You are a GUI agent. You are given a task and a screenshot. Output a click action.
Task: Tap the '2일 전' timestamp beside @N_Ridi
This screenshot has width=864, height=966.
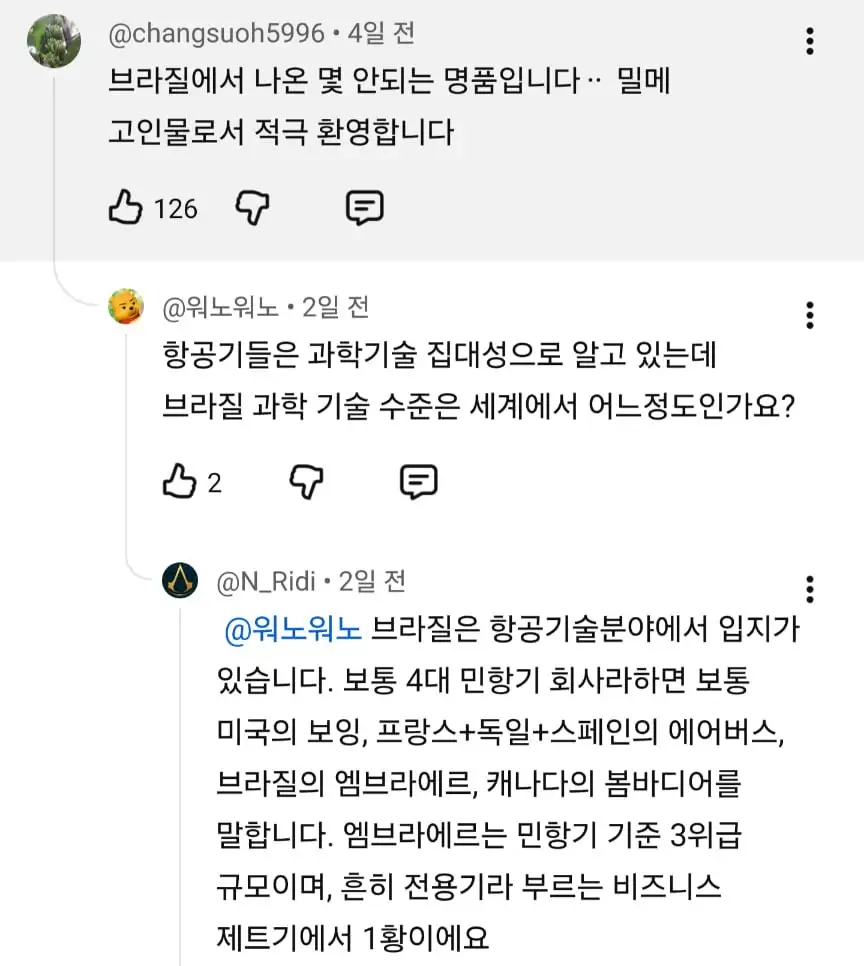coord(372,581)
